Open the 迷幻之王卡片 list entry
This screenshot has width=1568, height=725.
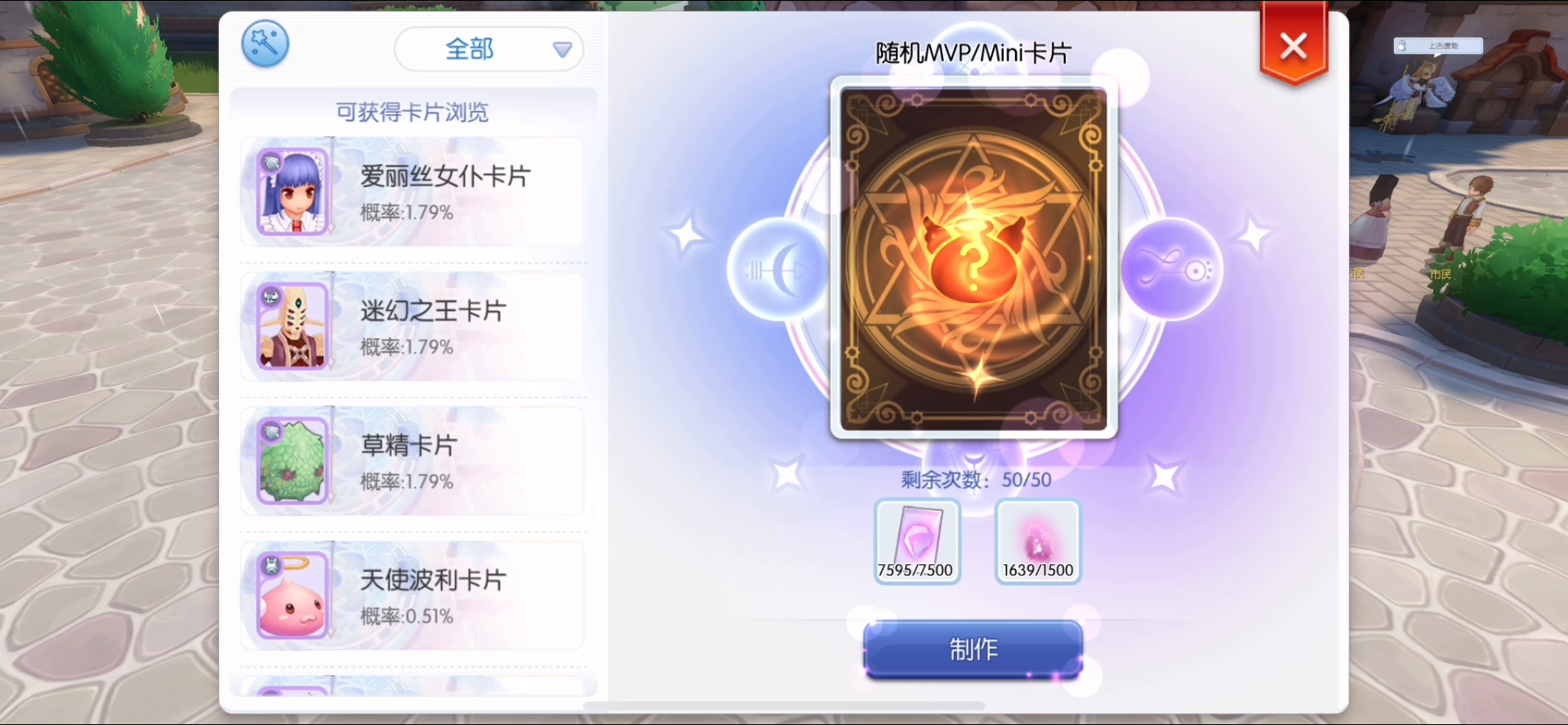pyautogui.click(x=412, y=327)
